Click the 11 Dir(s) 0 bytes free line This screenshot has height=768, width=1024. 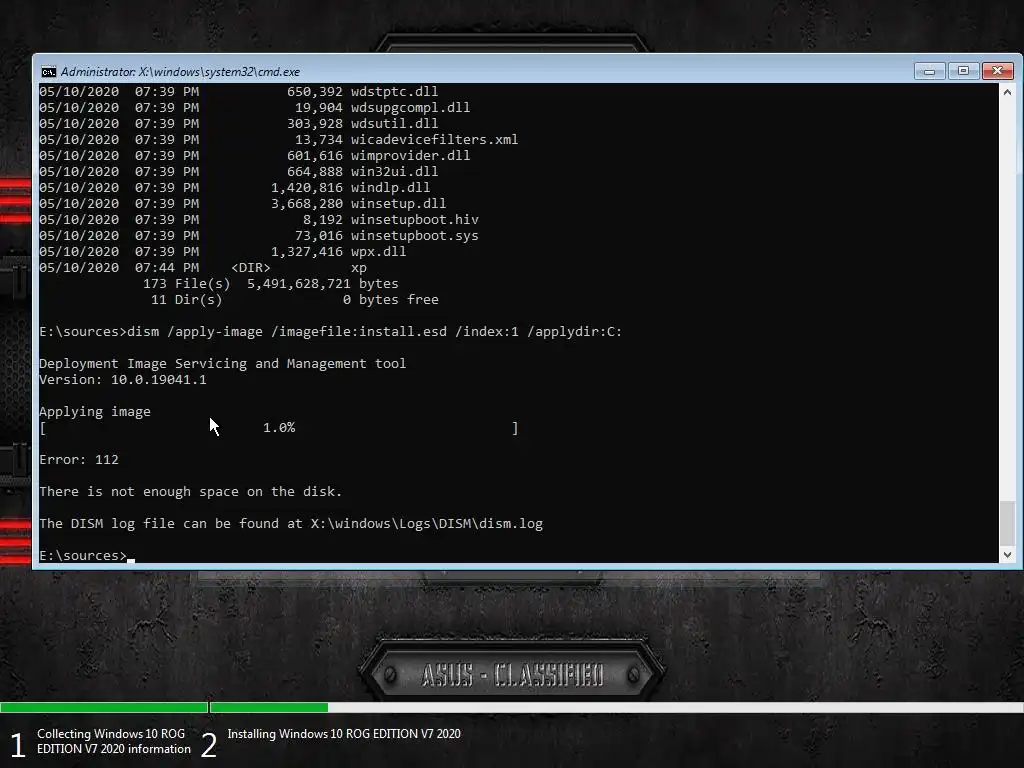295,299
